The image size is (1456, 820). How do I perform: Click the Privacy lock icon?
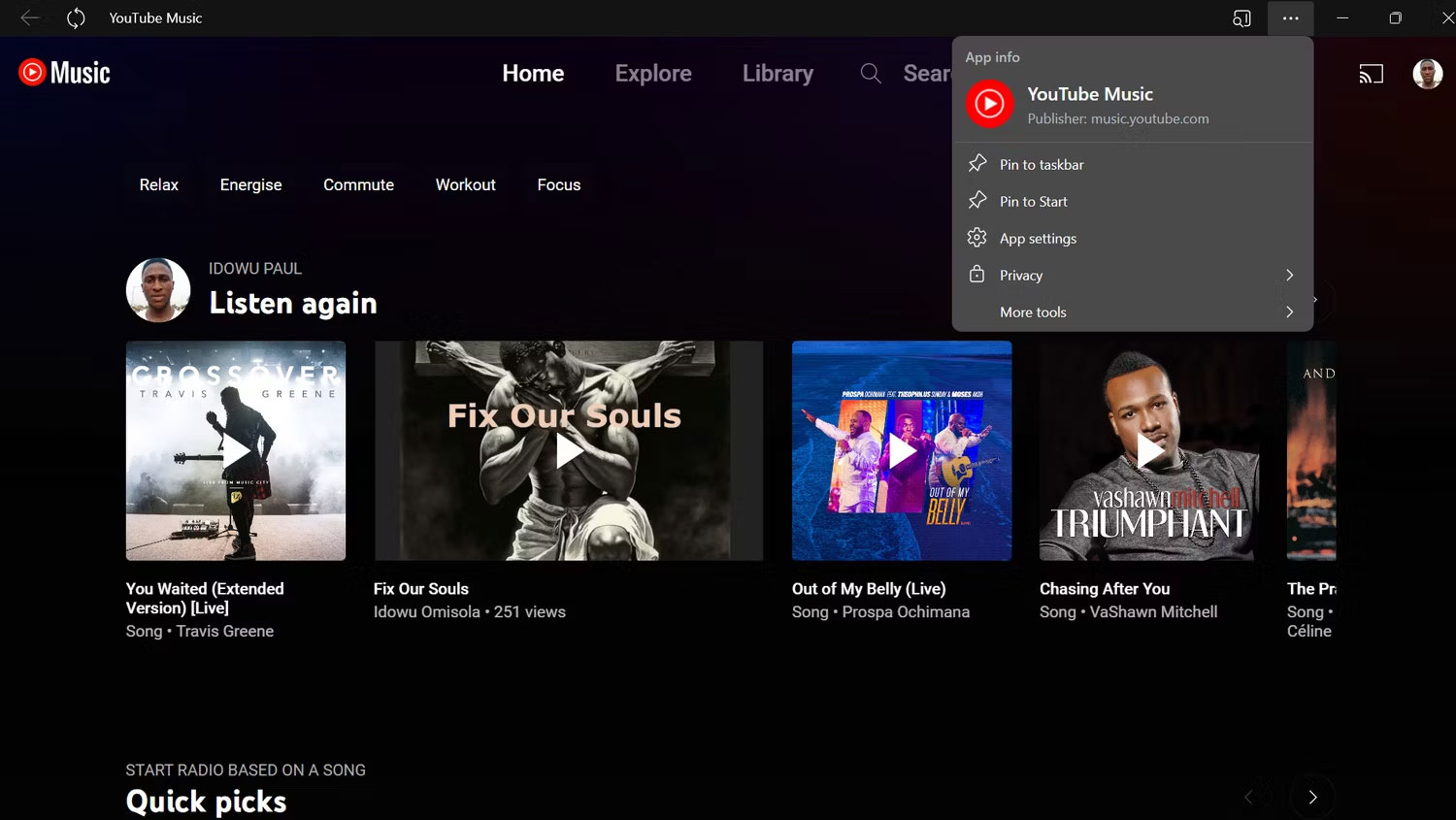977,275
